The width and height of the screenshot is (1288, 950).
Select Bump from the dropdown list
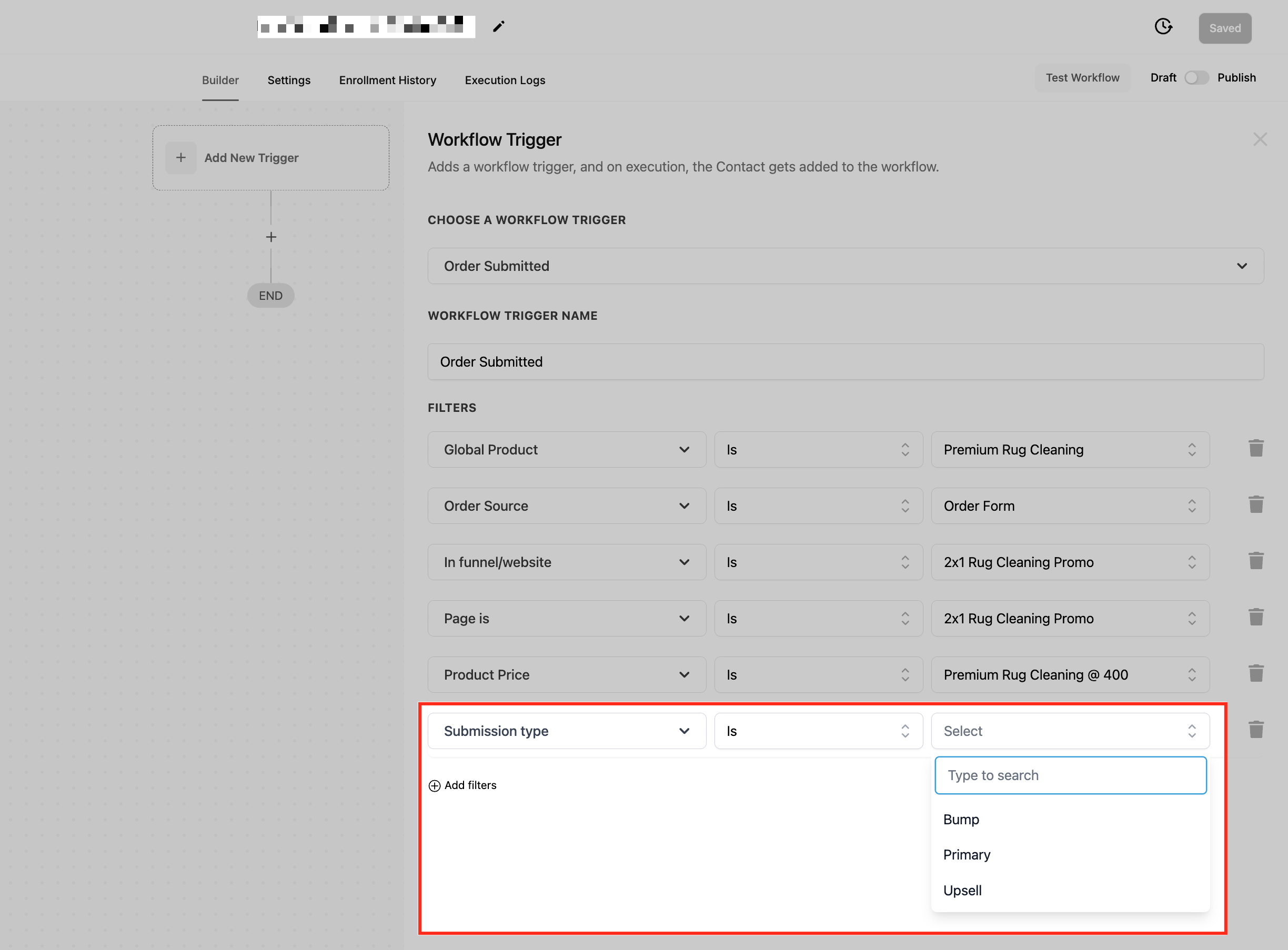click(961, 820)
